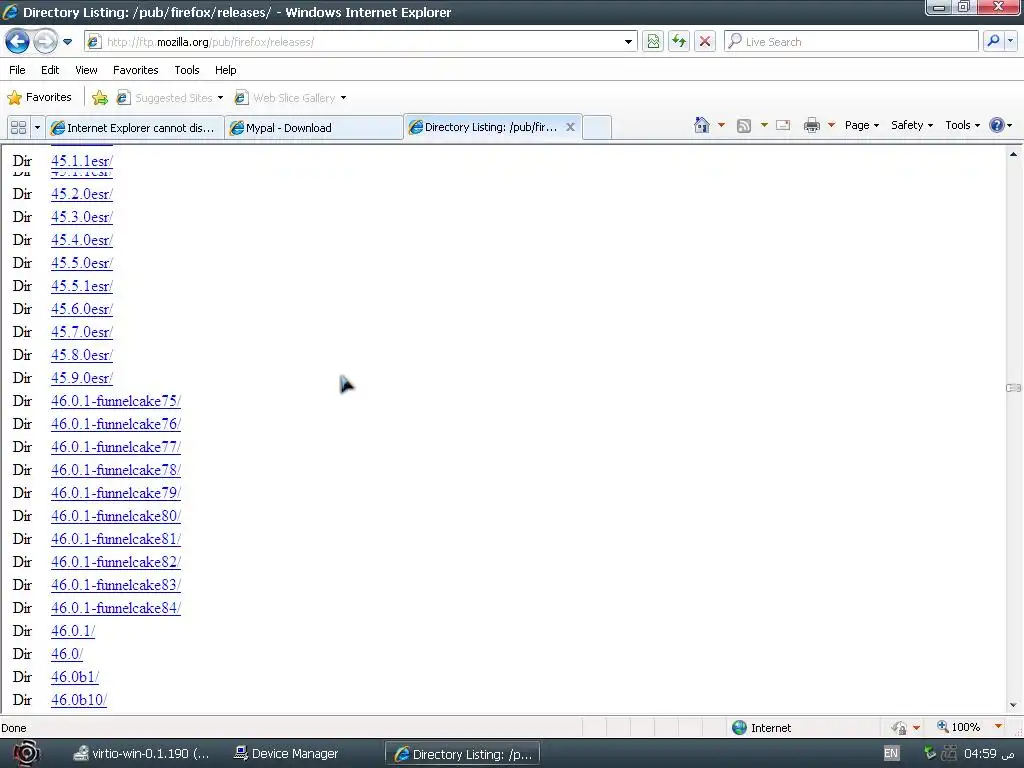
Task: Open the 45.5.1esr/ directory link
Action: click(x=82, y=286)
